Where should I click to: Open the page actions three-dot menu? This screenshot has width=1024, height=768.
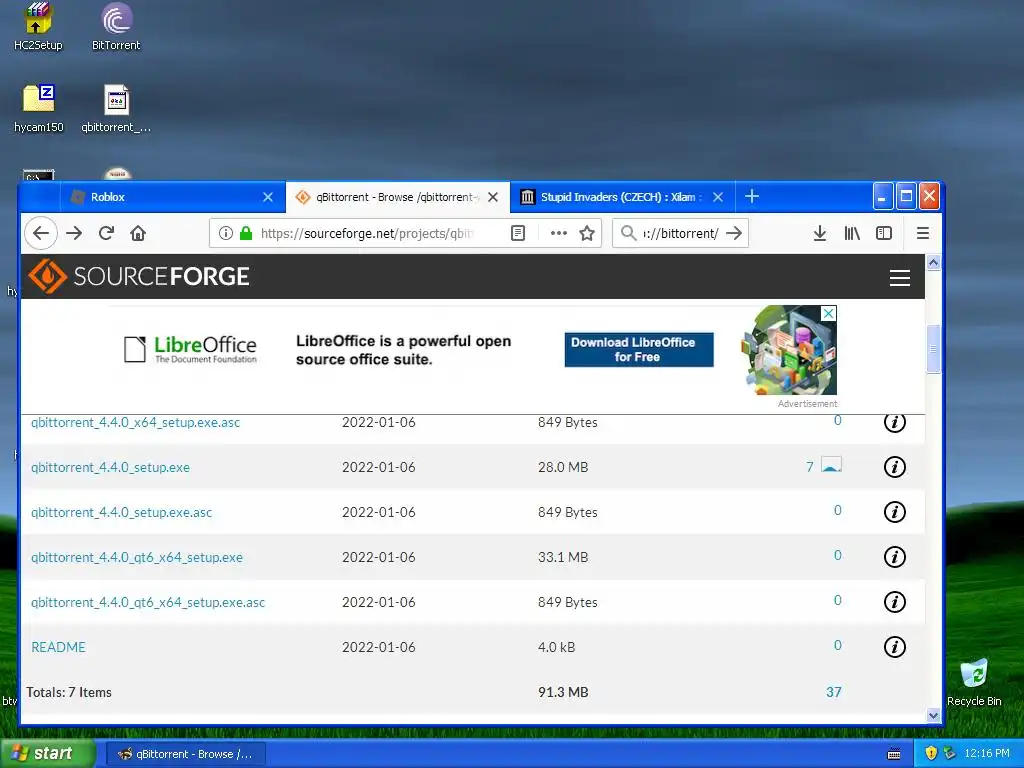[558, 233]
